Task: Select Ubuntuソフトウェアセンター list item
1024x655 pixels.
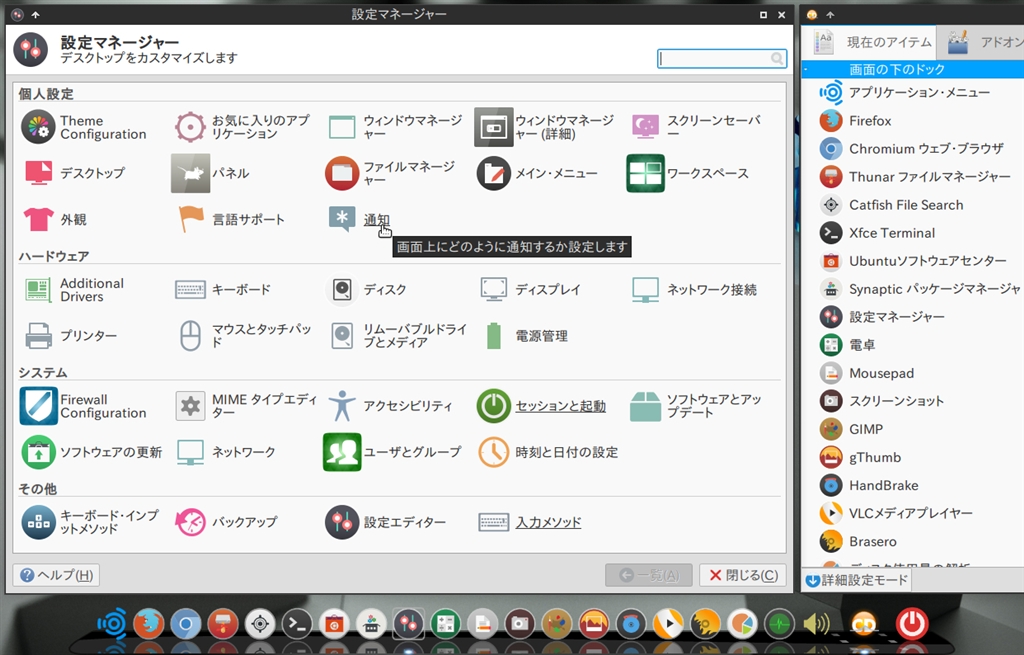Action: [x=913, y=261]
